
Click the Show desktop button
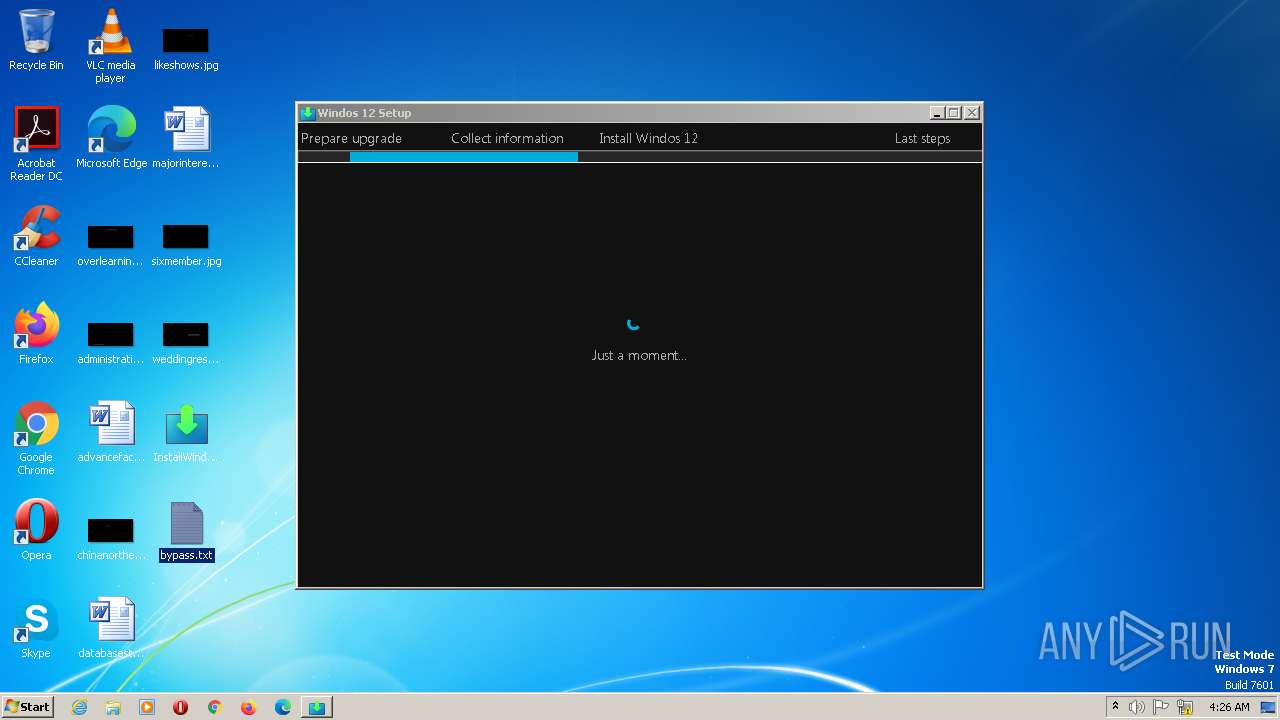(x=1270, y=707)
